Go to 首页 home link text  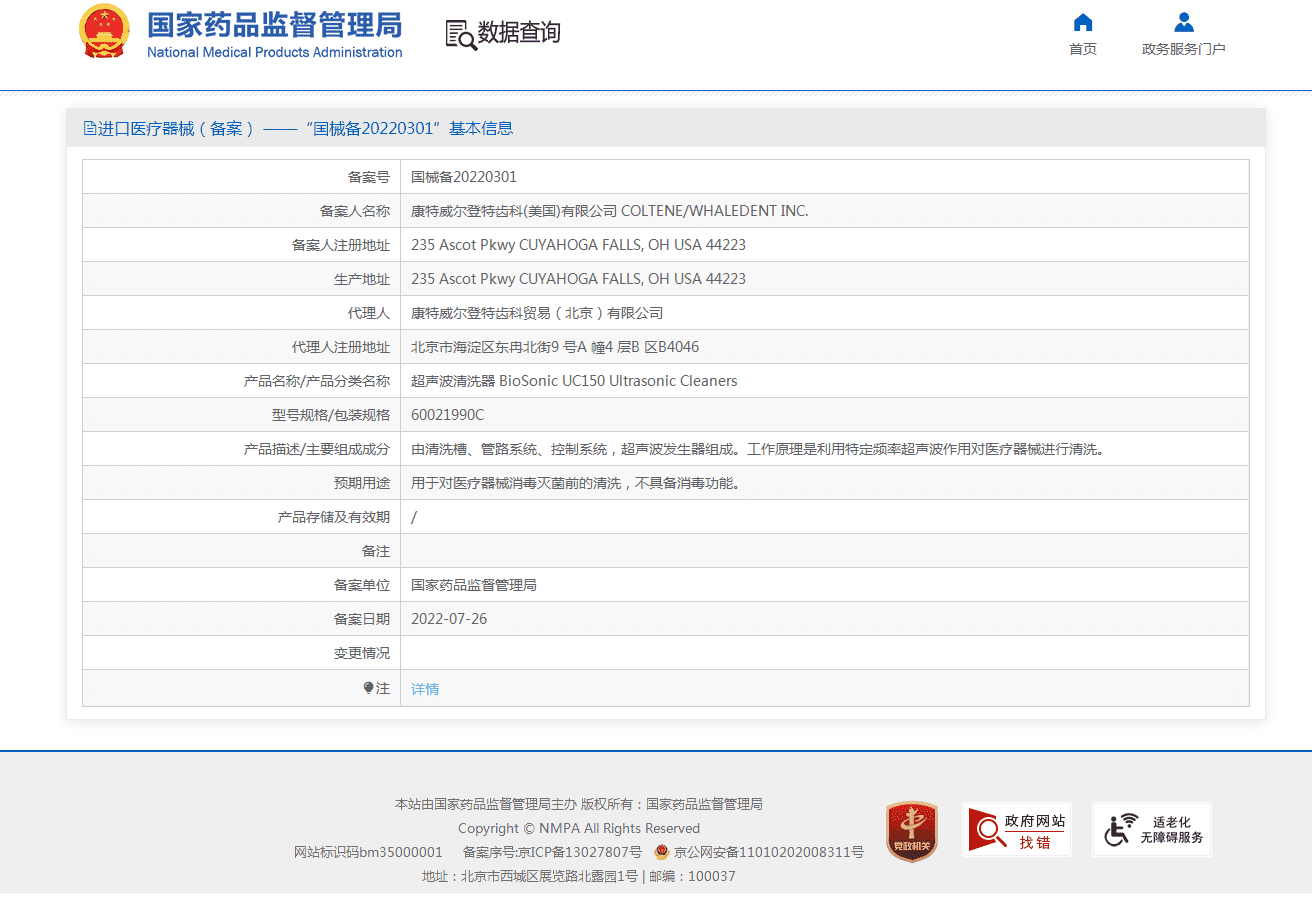[x=1083, y=49]
